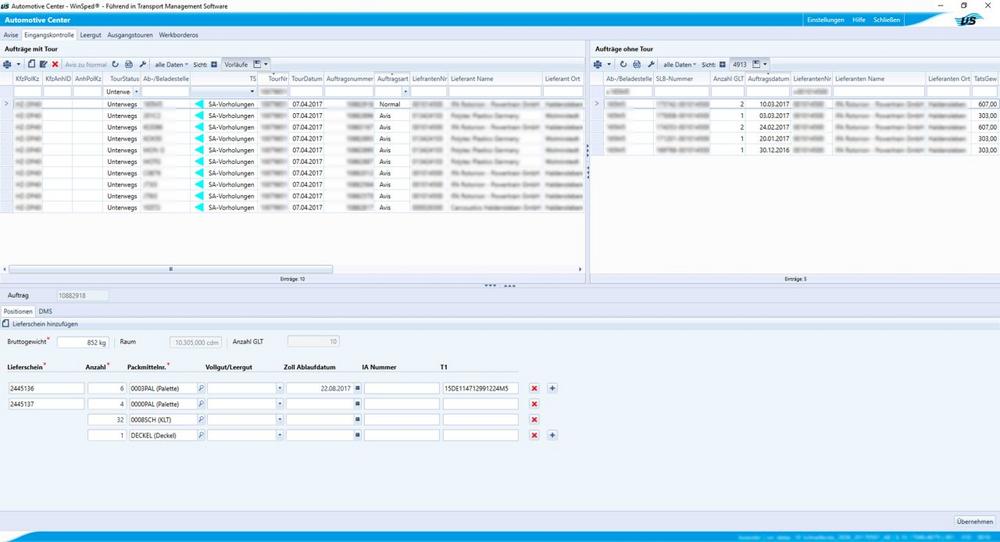Viewport: 1000px width, 542px height.
Task: Search Packmittel for 0003PAL (Palette) row
Action: click(x=201, y=388)
